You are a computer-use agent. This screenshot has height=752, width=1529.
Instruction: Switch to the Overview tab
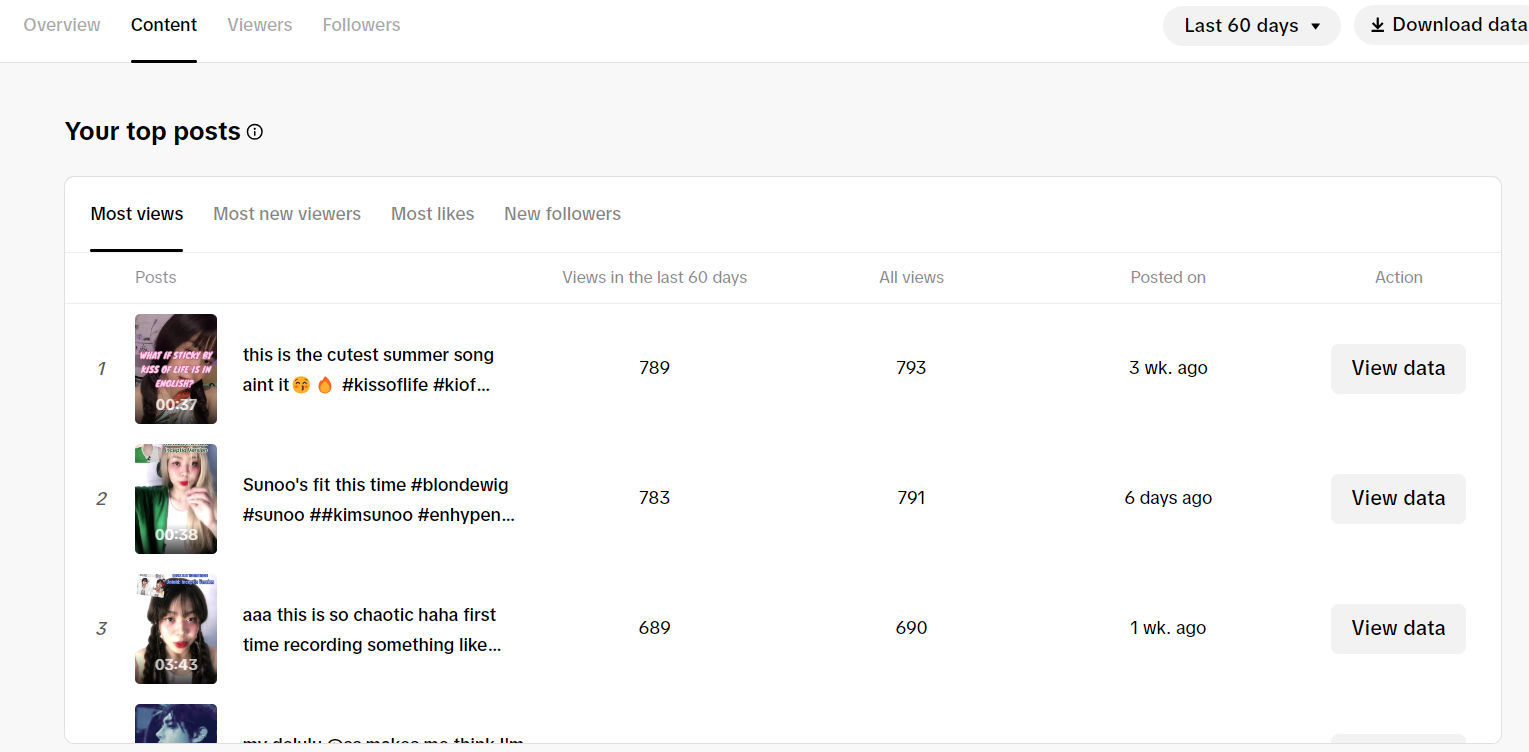coord(62,25)
